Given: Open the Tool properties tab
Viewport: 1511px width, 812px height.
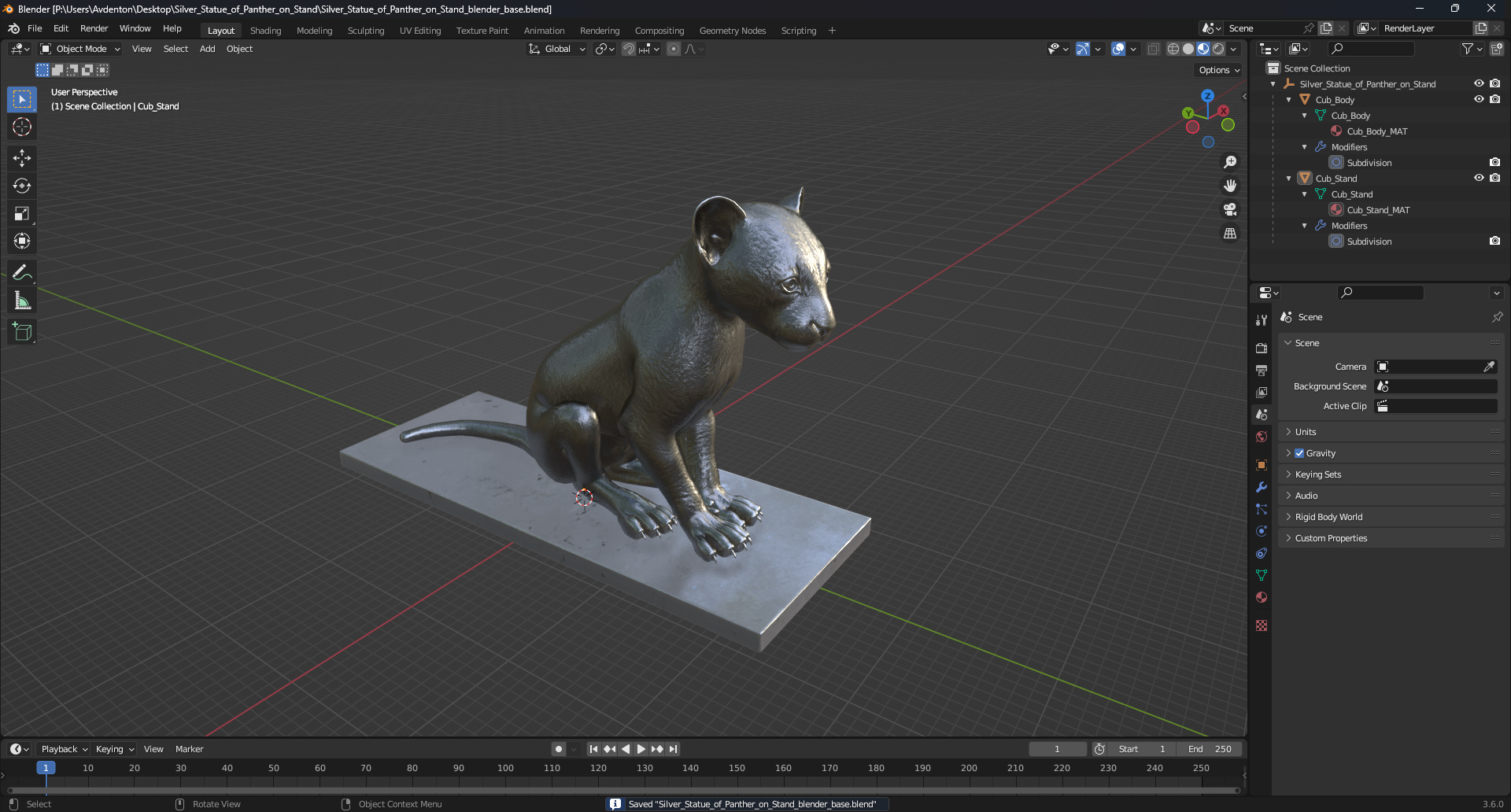Looking at the screenshot, I should click(x=1262, y=320).
